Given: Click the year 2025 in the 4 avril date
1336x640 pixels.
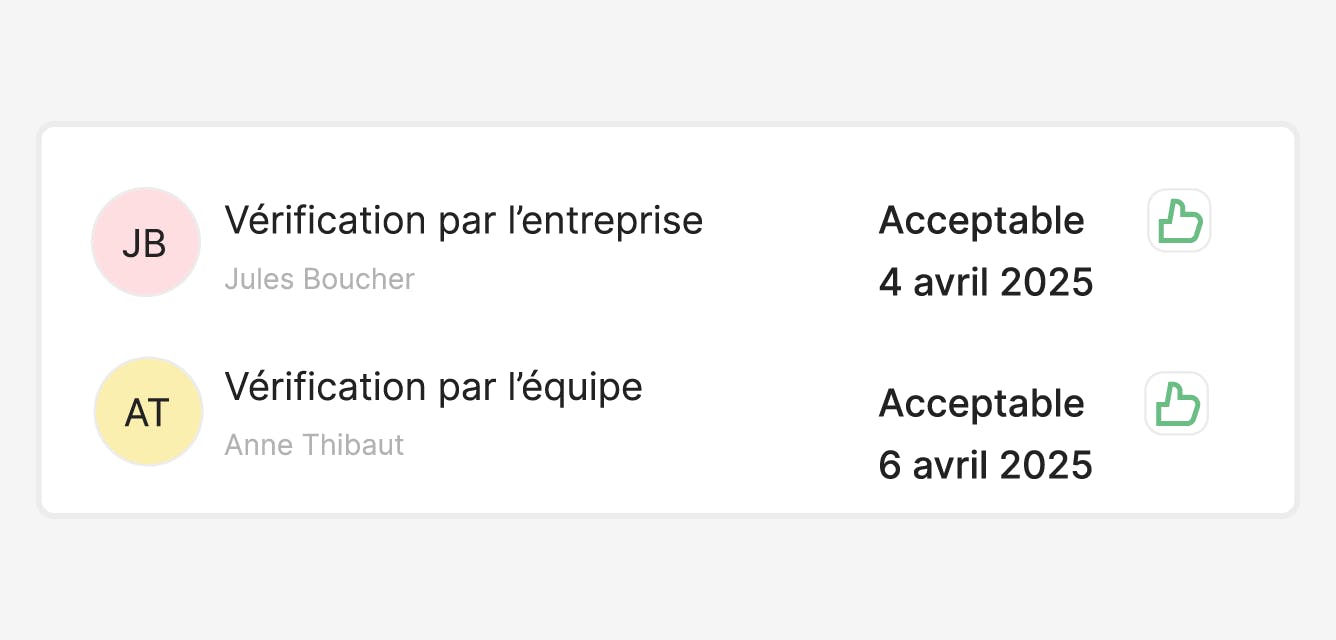Looking at the screenshot, I should click(1046, 283).
